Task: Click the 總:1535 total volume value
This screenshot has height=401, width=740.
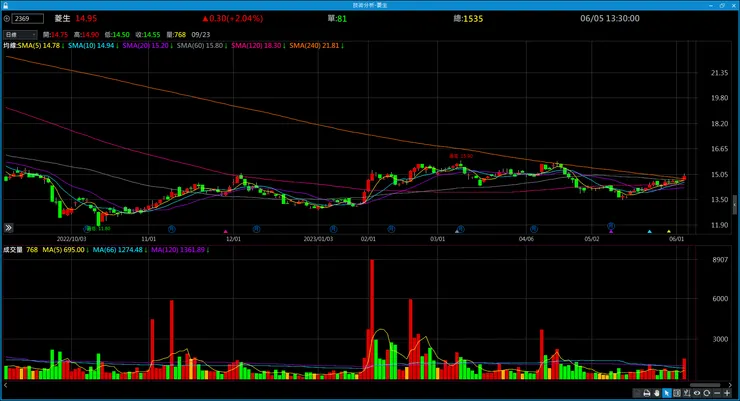Action: (x=468, y=18)
